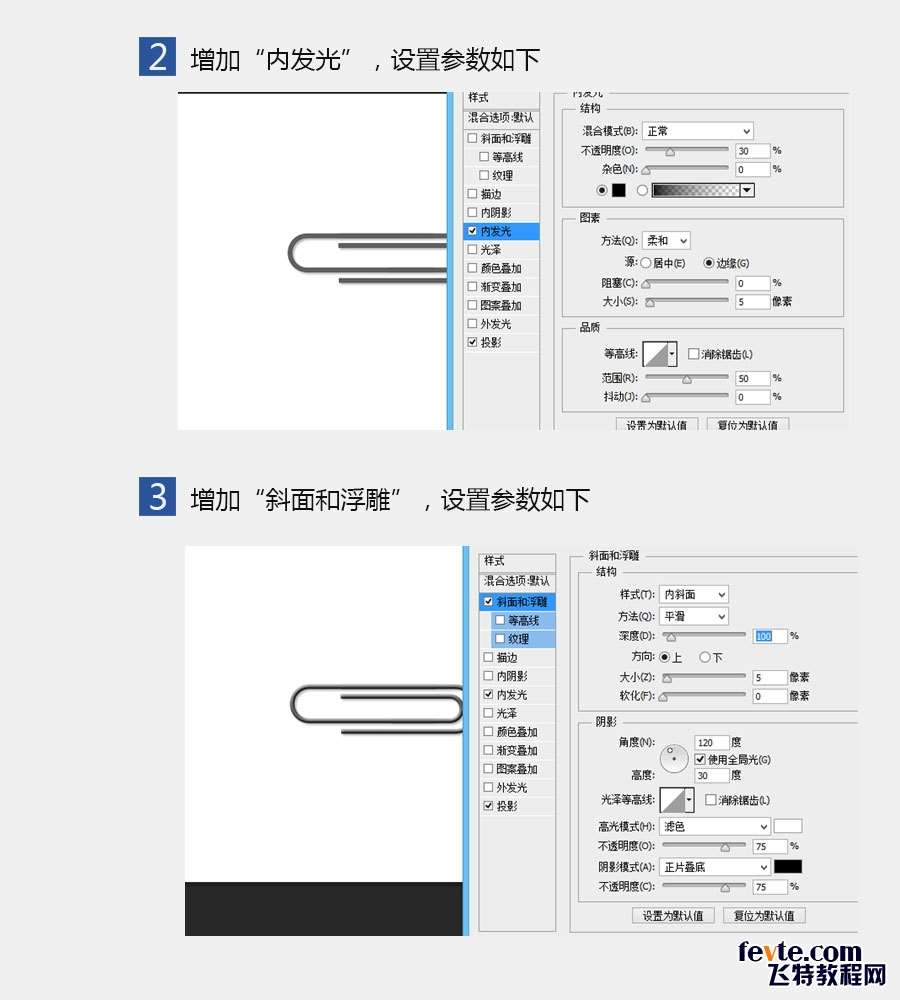Toggle the 使用全局光 checkbox
The height and width of the screenshot is (1000, 900).
pyautogui.click(x=700, y=759)
